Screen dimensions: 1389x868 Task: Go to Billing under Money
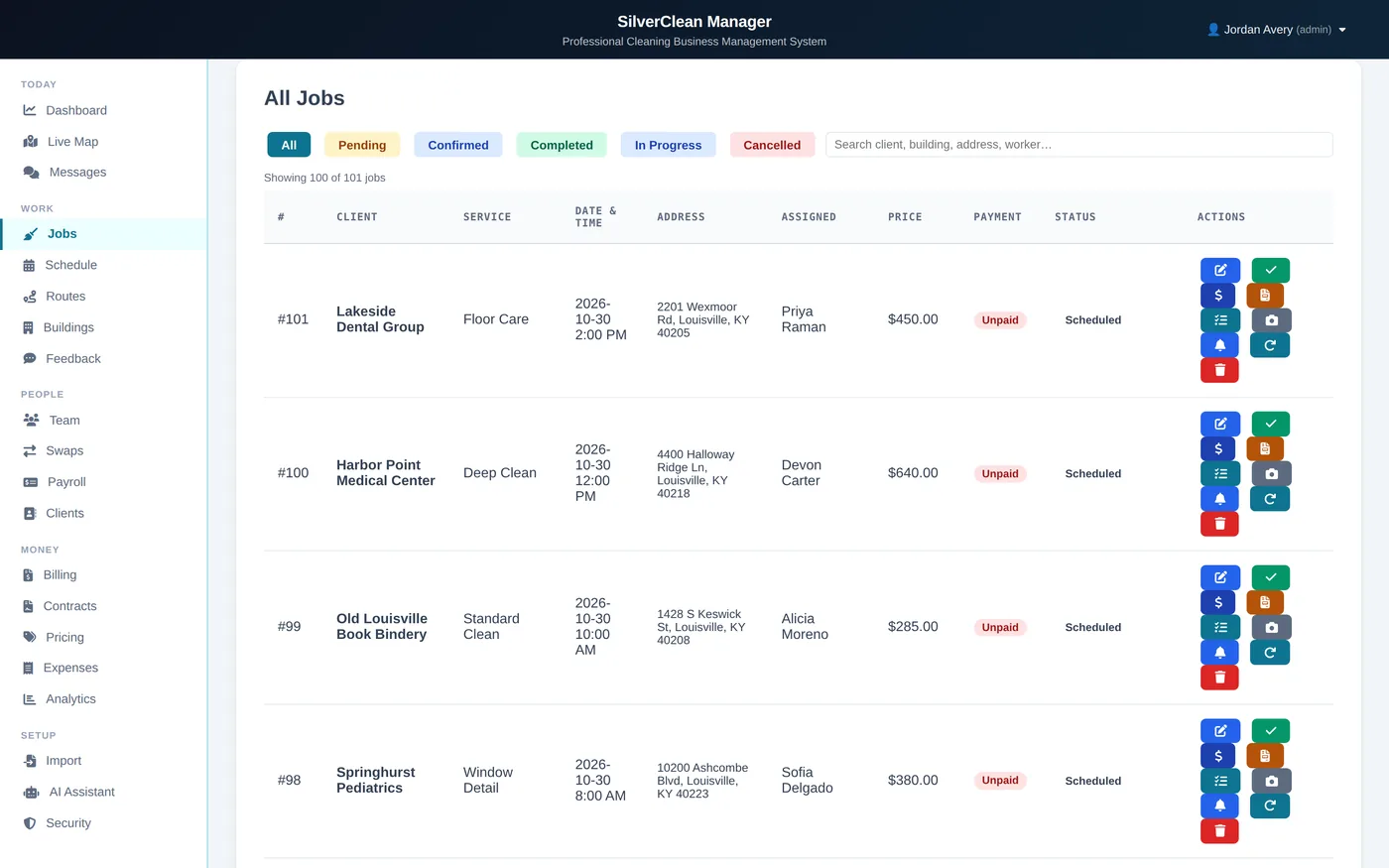(x=103, y=575)
